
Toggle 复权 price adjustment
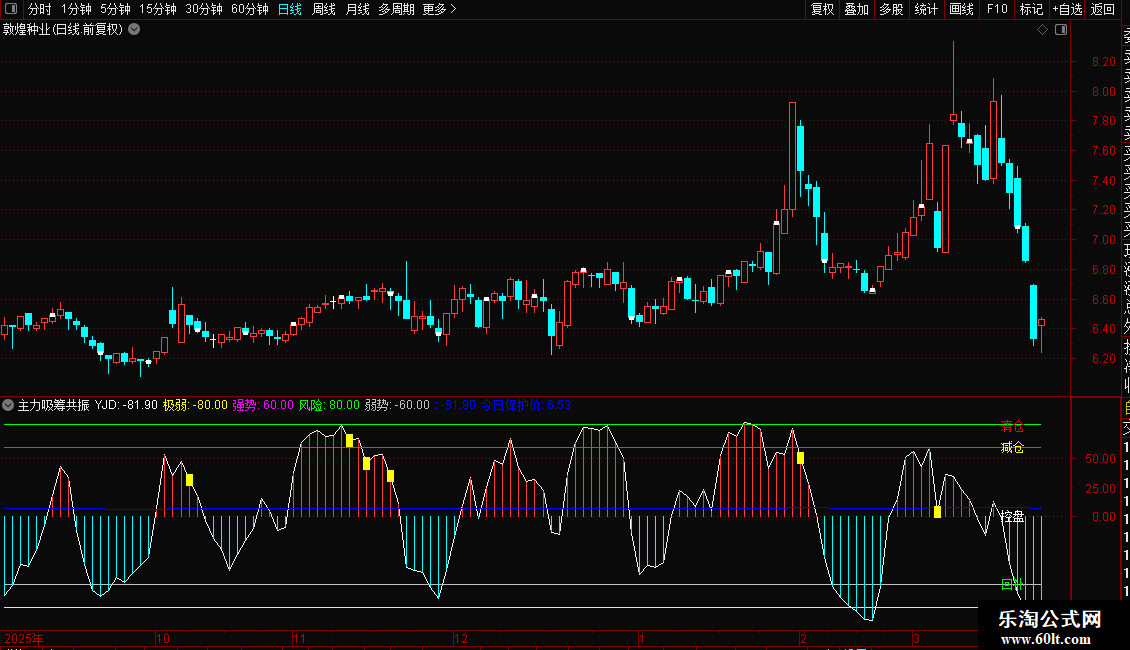click(x=822, y=9)
